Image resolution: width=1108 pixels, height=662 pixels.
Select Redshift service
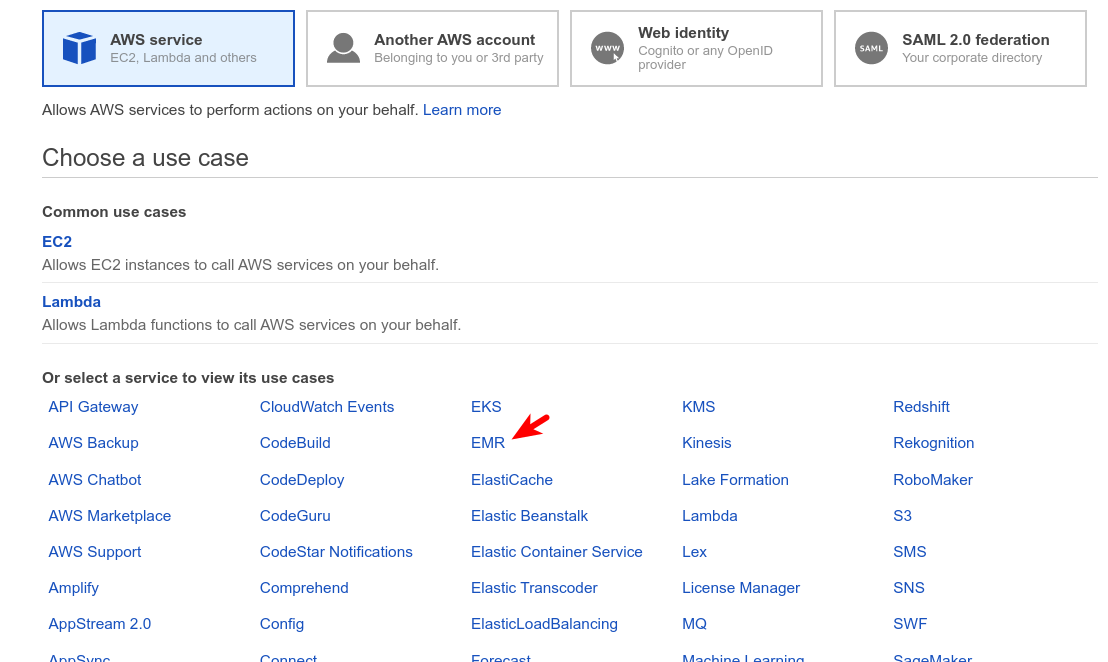coord(921,407)
